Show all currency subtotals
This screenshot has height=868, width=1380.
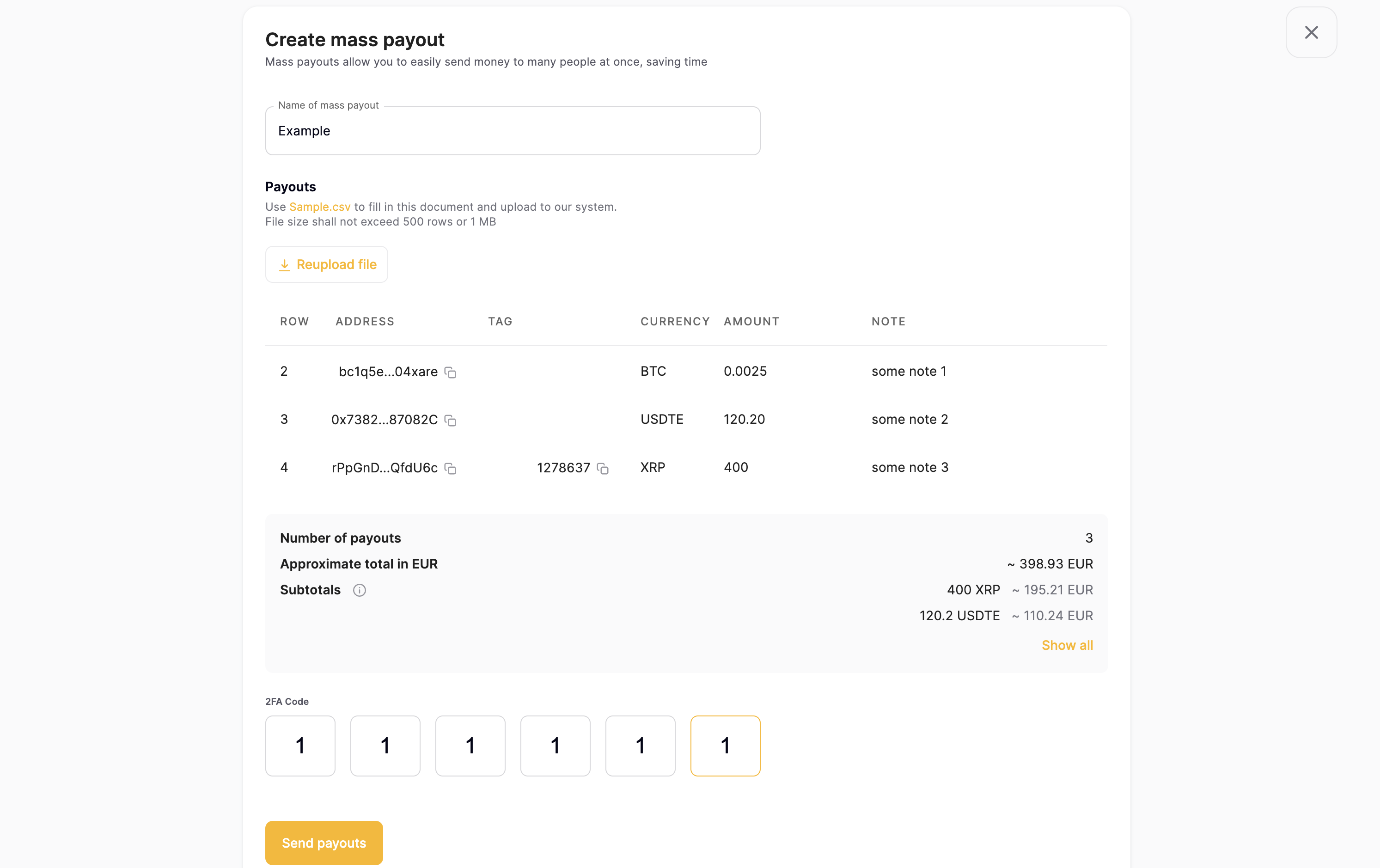click(1067, 645)
